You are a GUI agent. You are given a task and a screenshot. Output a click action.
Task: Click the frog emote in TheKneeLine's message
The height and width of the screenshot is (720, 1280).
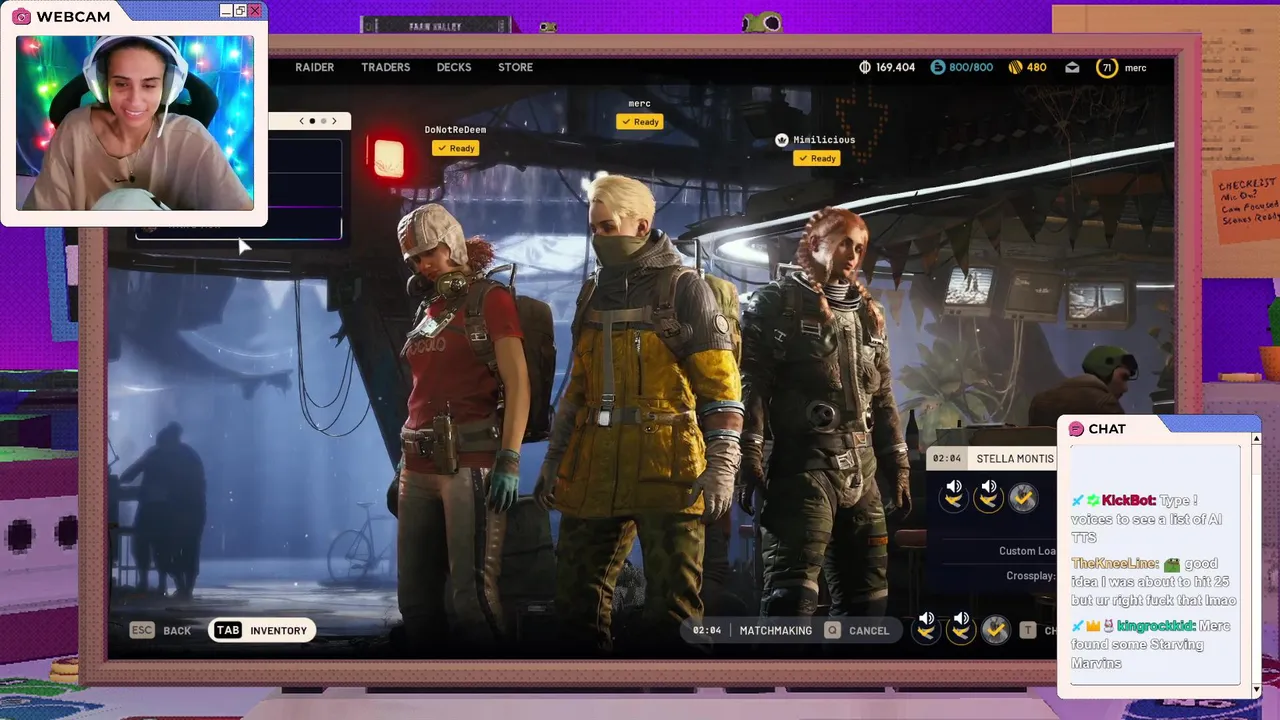coord(1171,564)
